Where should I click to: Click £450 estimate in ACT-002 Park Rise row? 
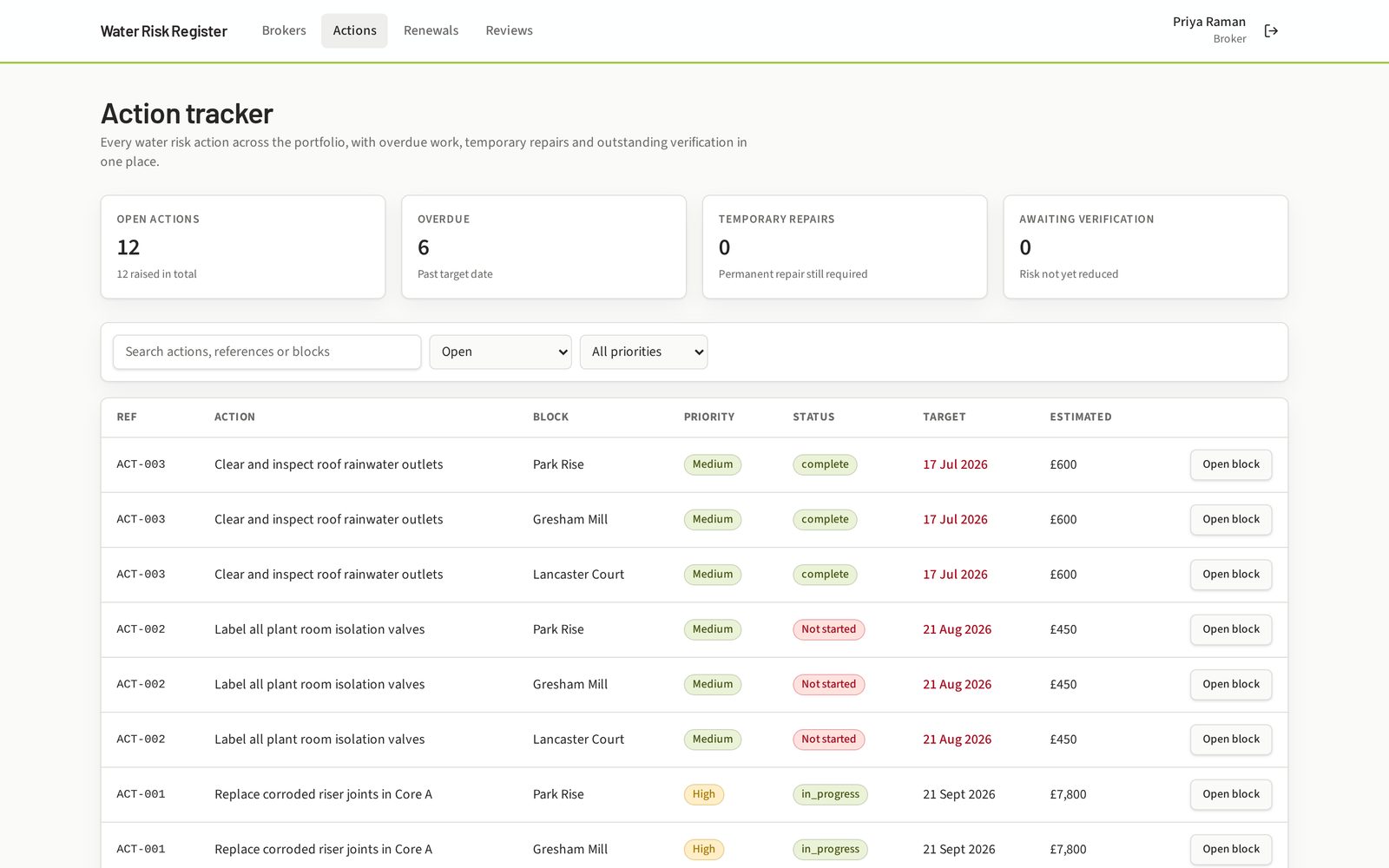pos(1063,629)
